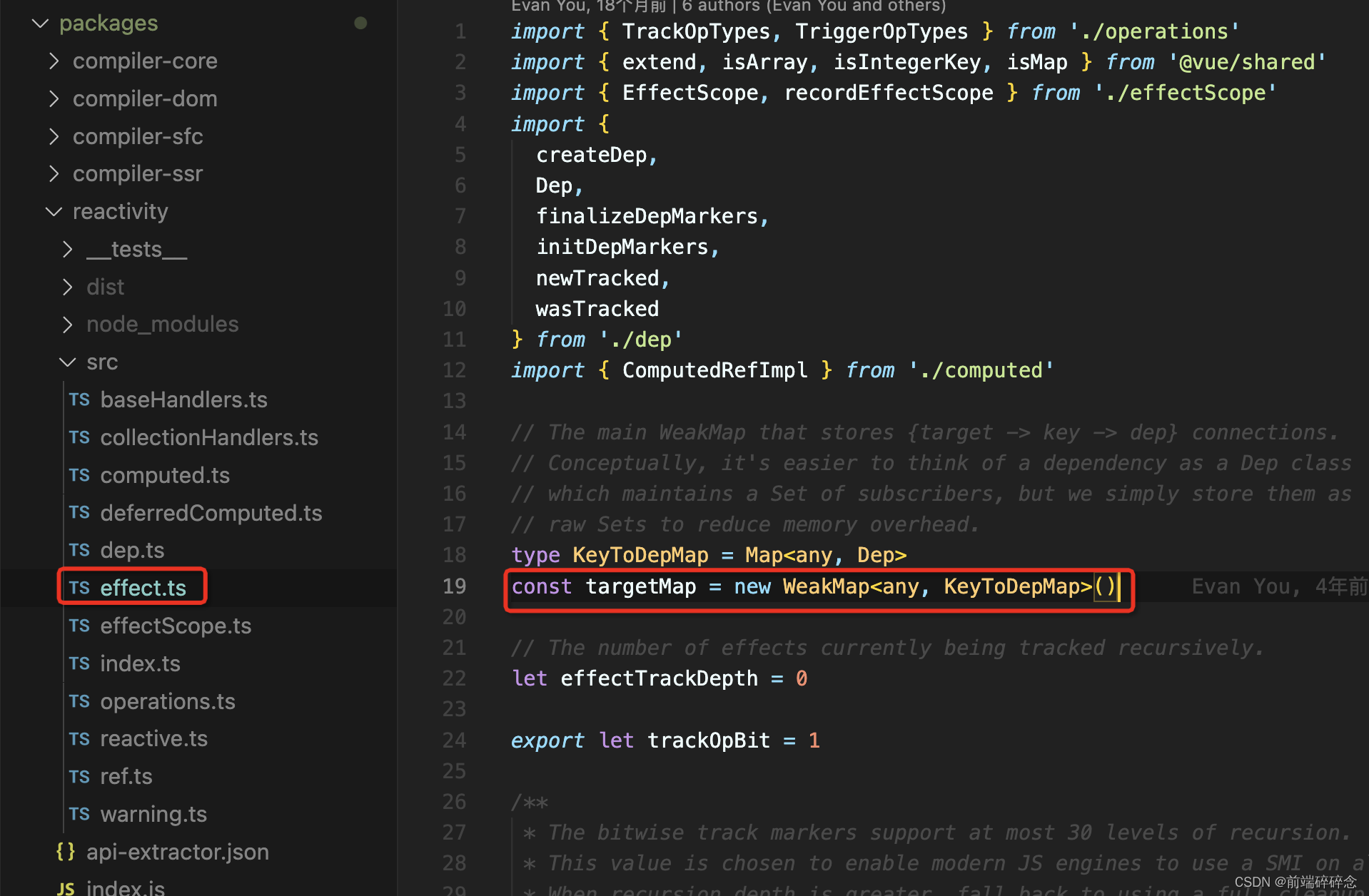Click line number 4 in the gutter
Image resolution: width=1369 pixels, height=896 pixels.
pos(460,124)
